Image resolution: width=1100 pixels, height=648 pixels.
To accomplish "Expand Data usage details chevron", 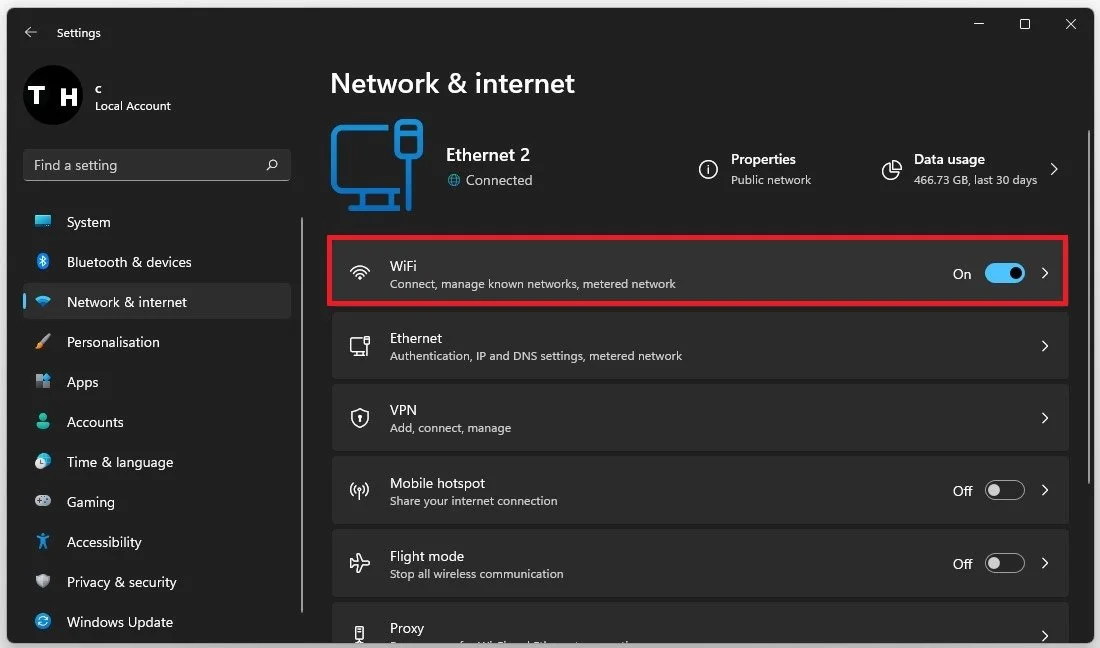I will click(1054, 169).
